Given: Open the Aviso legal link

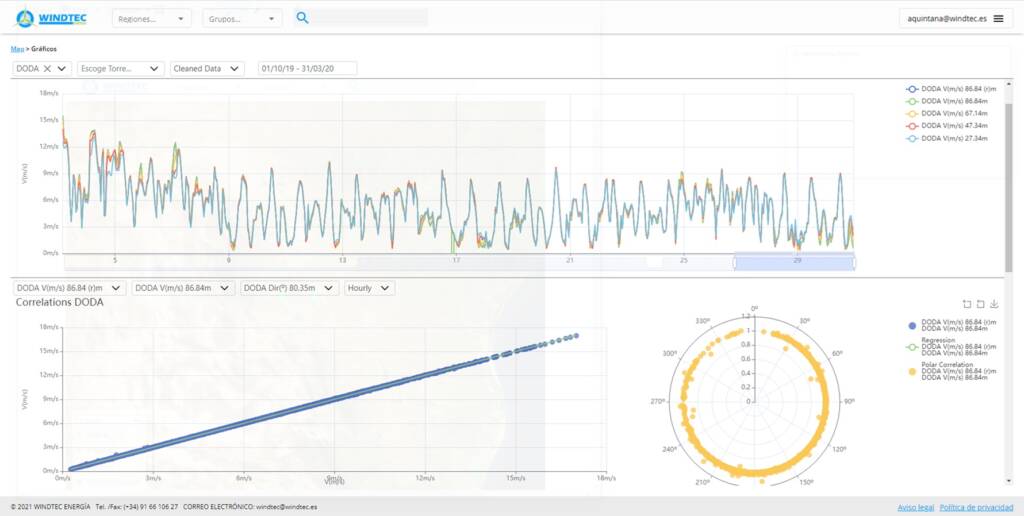Looking at the screenshot, I should click(x=912, y=507).
